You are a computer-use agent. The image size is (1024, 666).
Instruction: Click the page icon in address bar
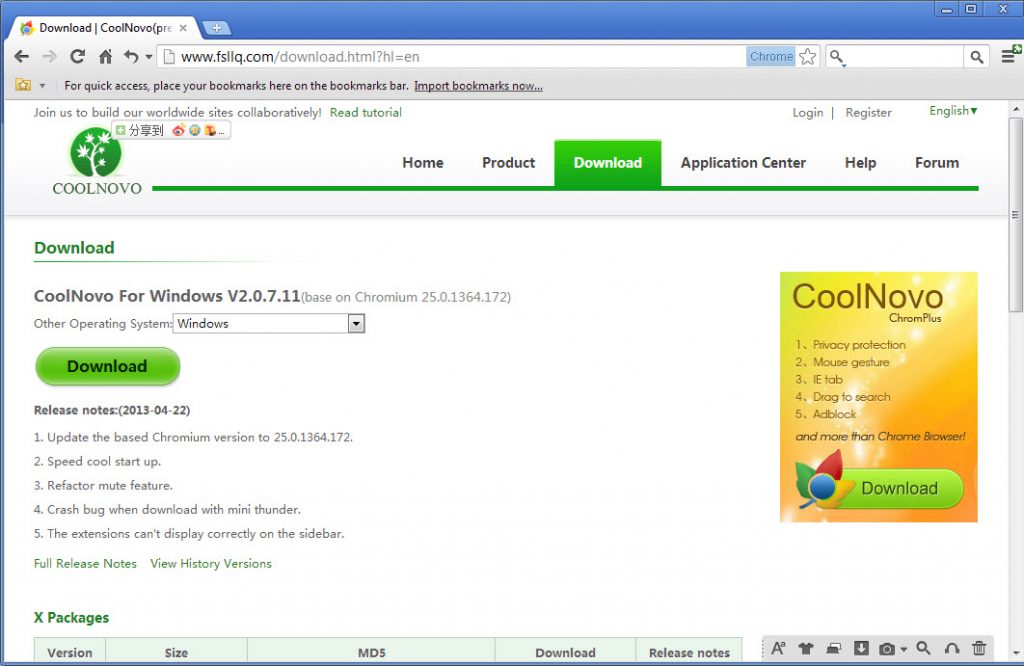click(x=169, y=57)
